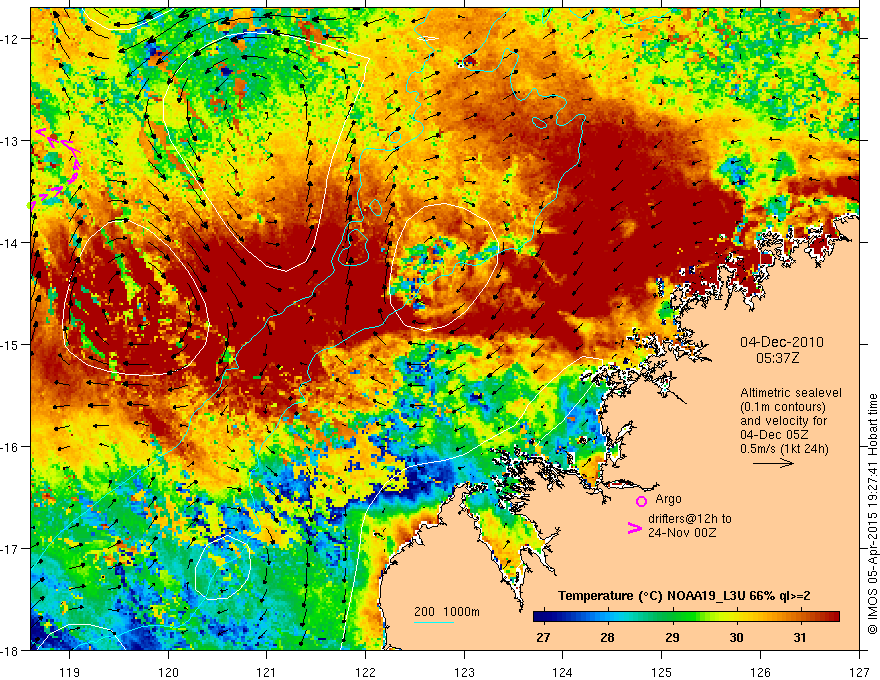
Task: Click the (0.1m contours) caption line
Action: [783, 407]
